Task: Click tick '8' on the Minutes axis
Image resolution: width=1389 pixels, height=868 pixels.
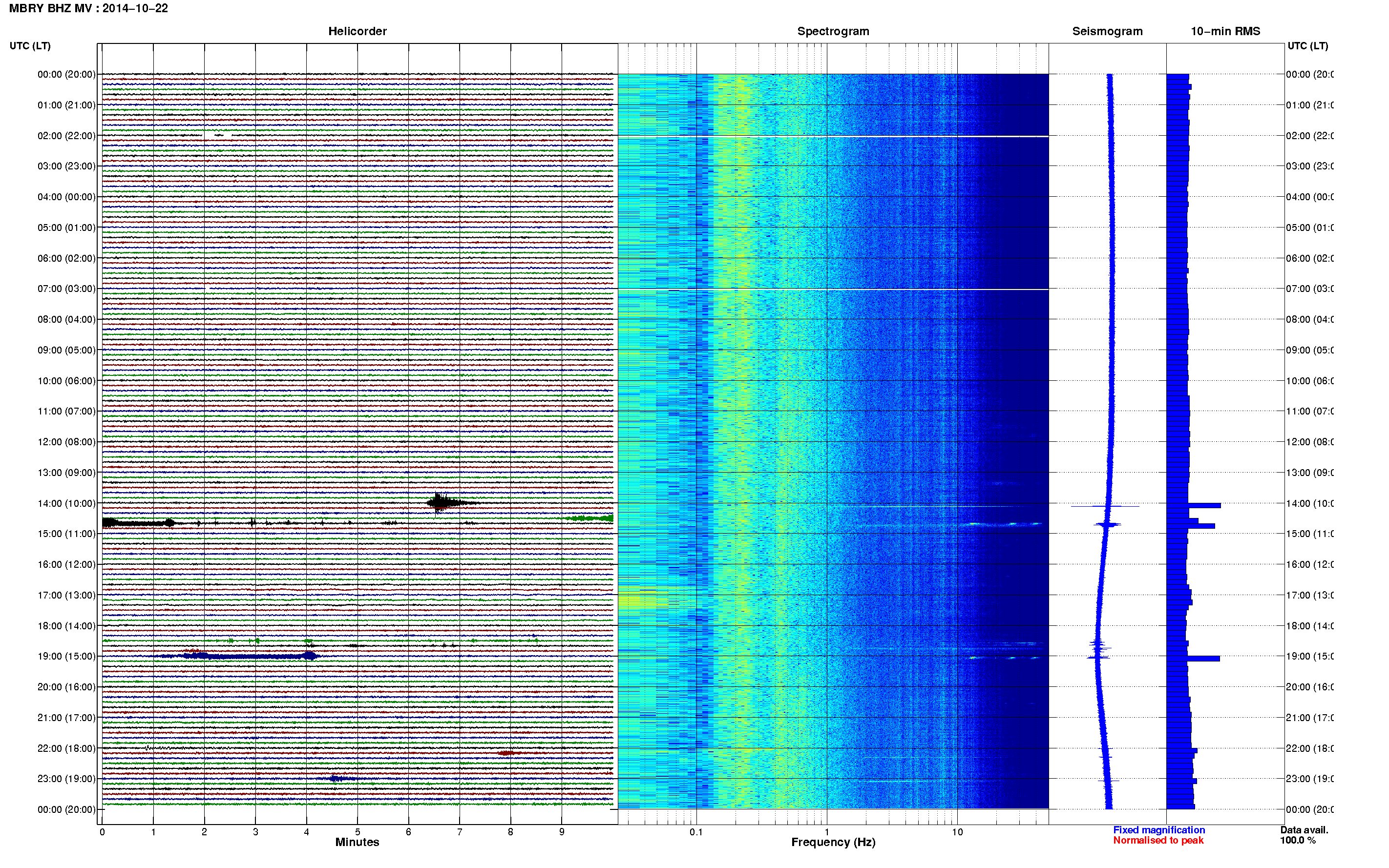Action: (x=510, y=832)
